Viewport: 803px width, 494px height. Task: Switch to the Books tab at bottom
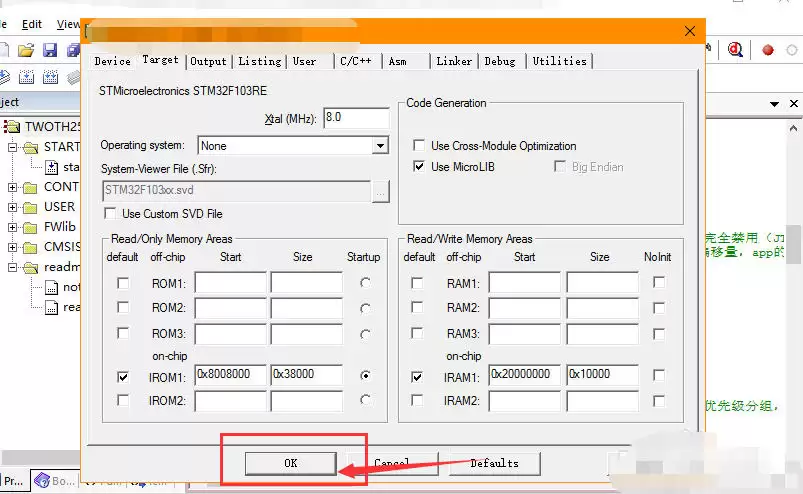pyautogui.click(x=55, y=481)
